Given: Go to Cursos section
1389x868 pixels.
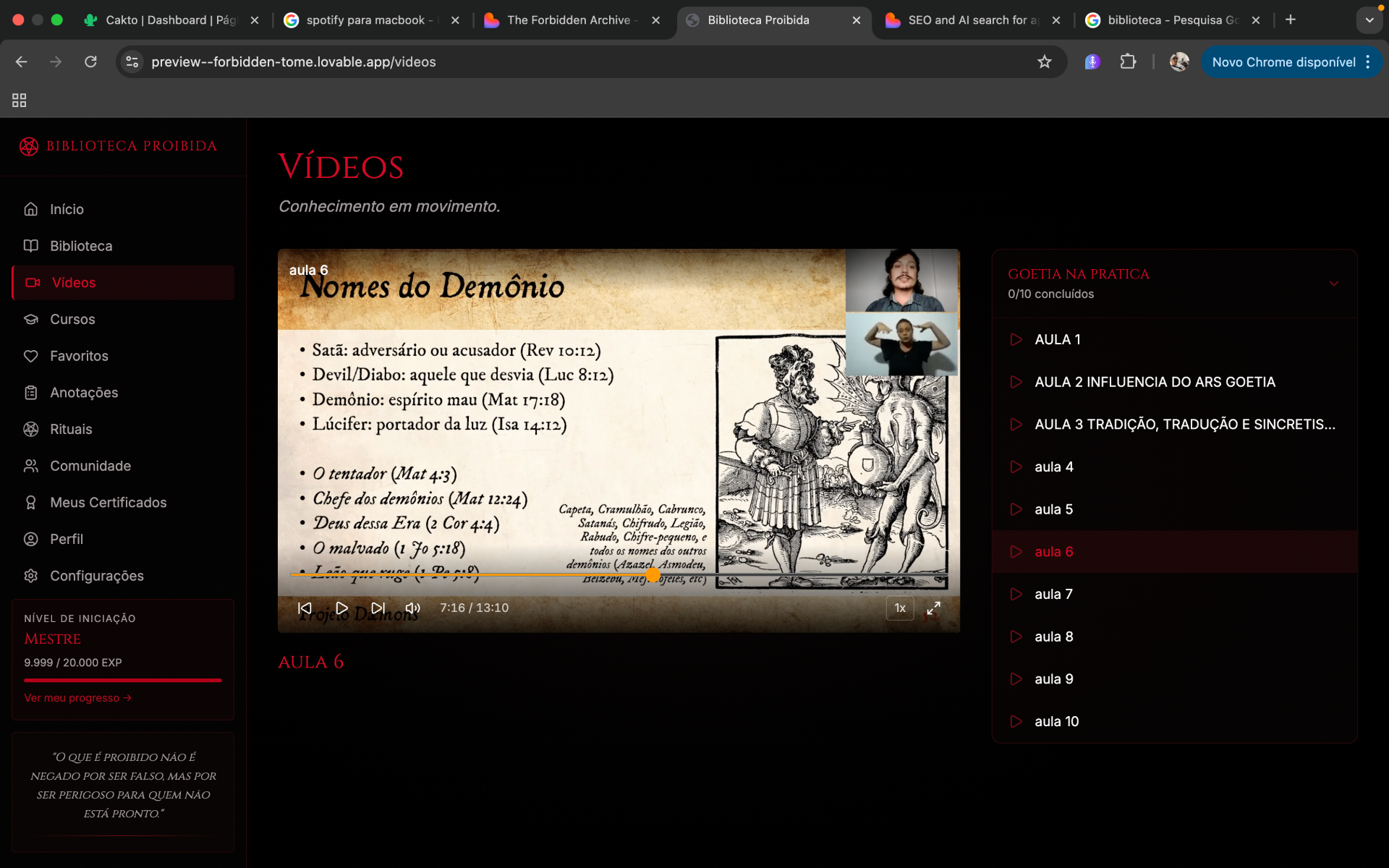Looking at the screenshot, I should point(123,319).
